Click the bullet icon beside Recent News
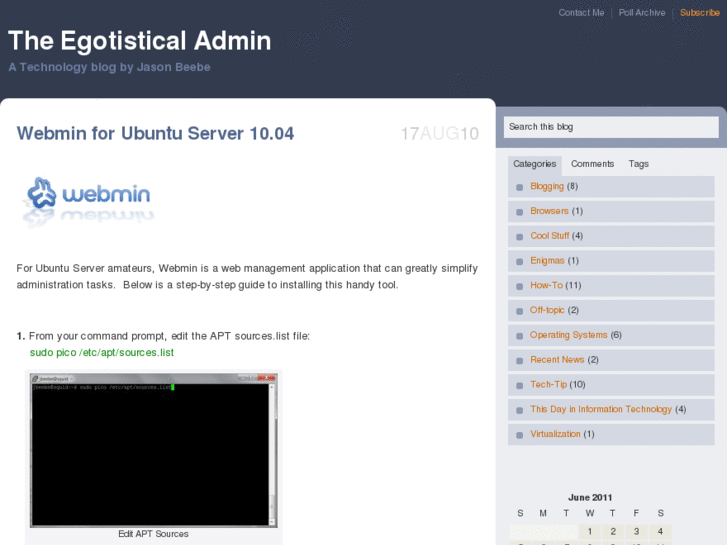727x545 pixels. point(519,360)
